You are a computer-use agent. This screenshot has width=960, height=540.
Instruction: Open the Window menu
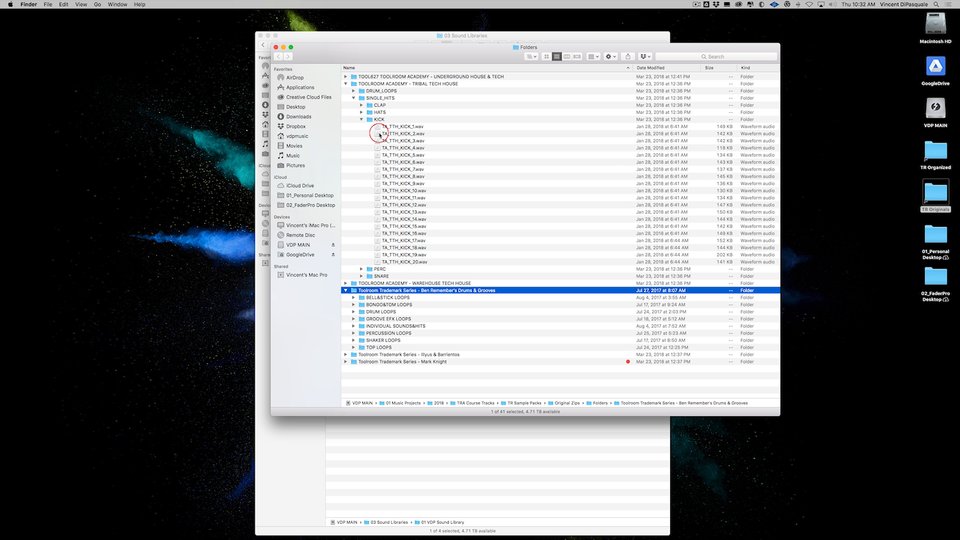click(118, 4)
